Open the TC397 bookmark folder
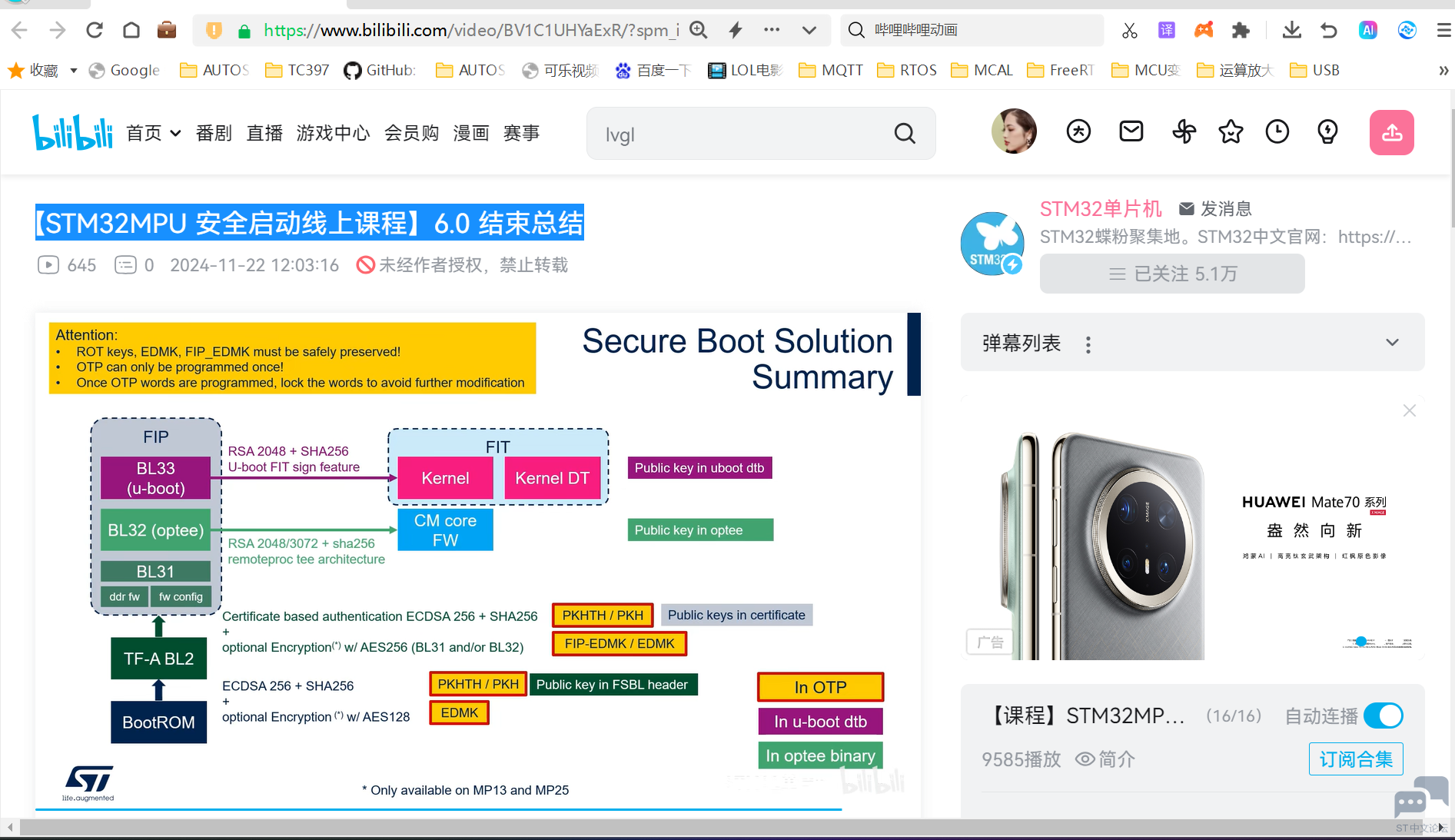 click(297, 70)
